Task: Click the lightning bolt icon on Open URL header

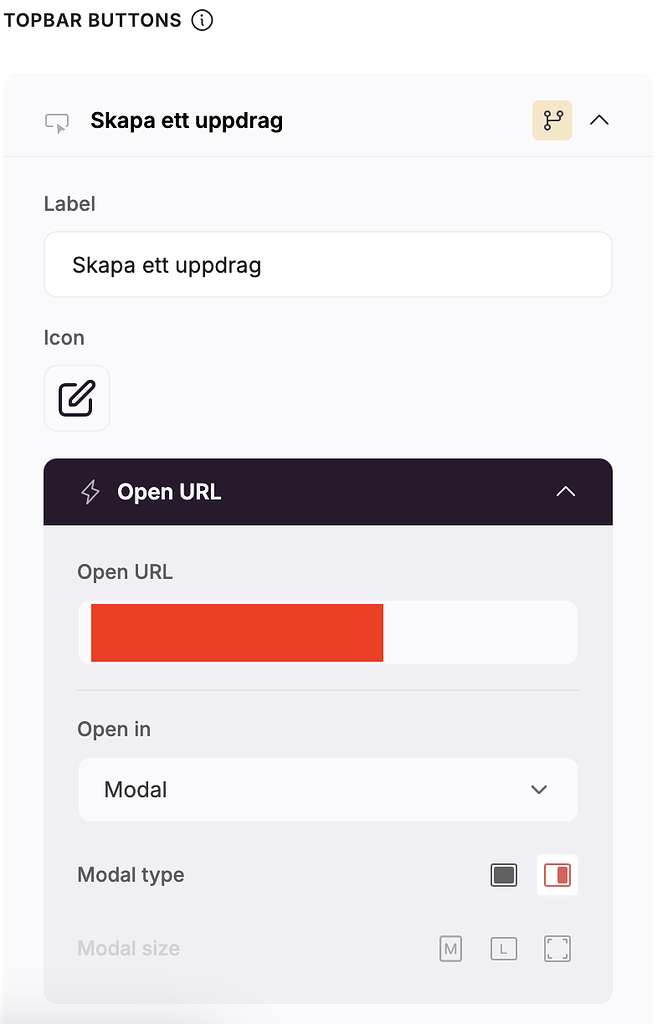Action: pyautogui.click(x=90, y=491)
